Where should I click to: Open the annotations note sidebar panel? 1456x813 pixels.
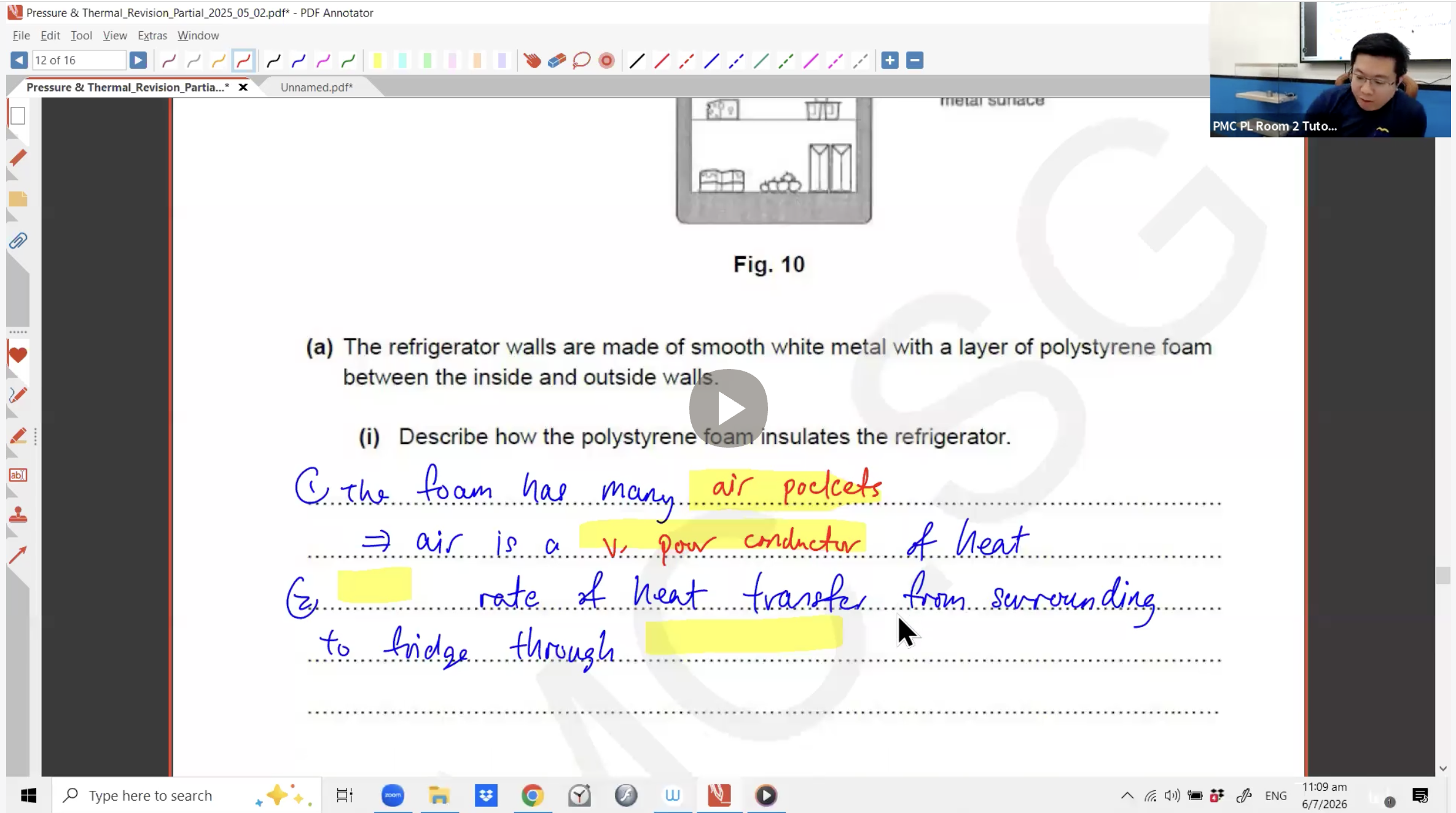(x=18, y=199)
